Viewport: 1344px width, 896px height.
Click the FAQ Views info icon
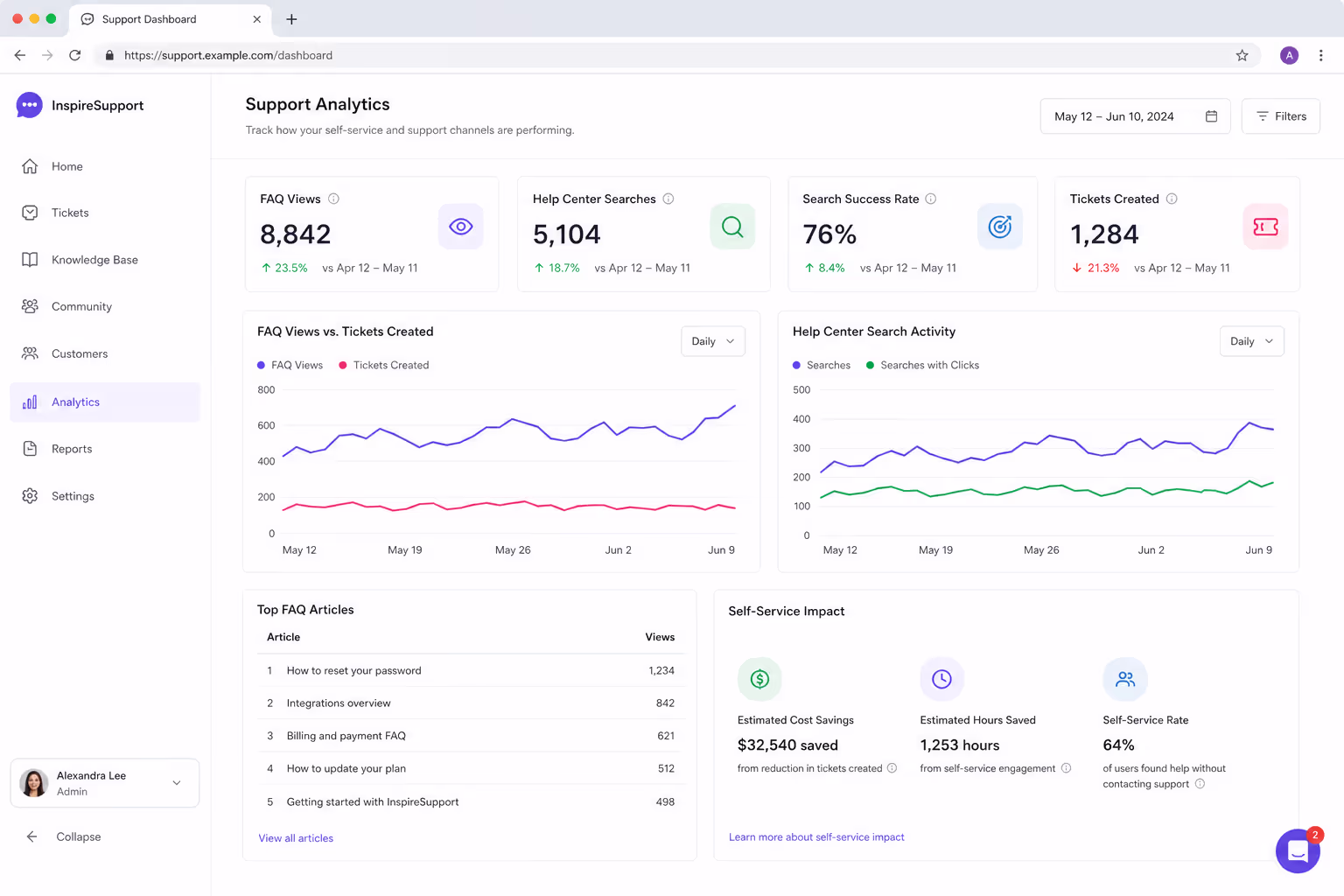pyautogui.click(x=333, y=199)
